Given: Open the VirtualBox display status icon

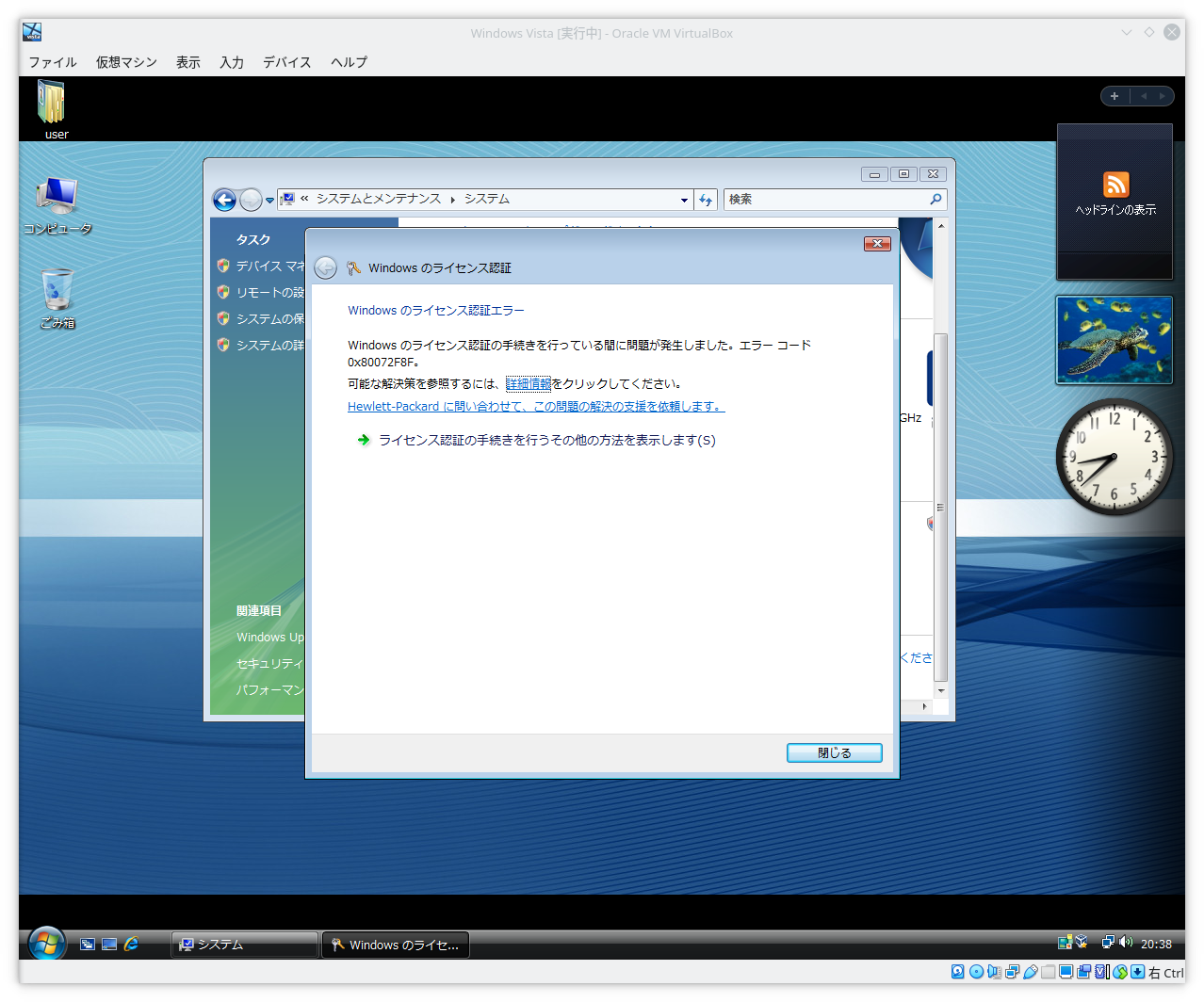Looking at the screenshot, I should click(1066, 972).
